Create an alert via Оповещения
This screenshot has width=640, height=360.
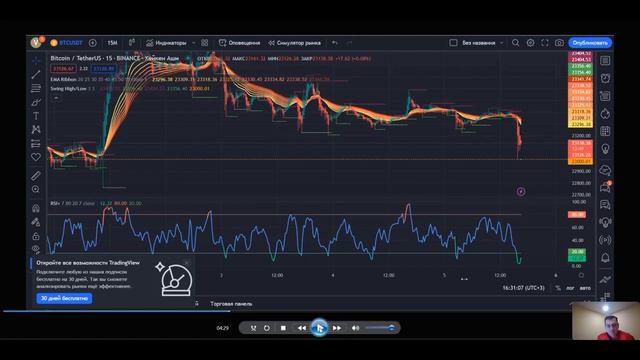[x=239, y=42]
